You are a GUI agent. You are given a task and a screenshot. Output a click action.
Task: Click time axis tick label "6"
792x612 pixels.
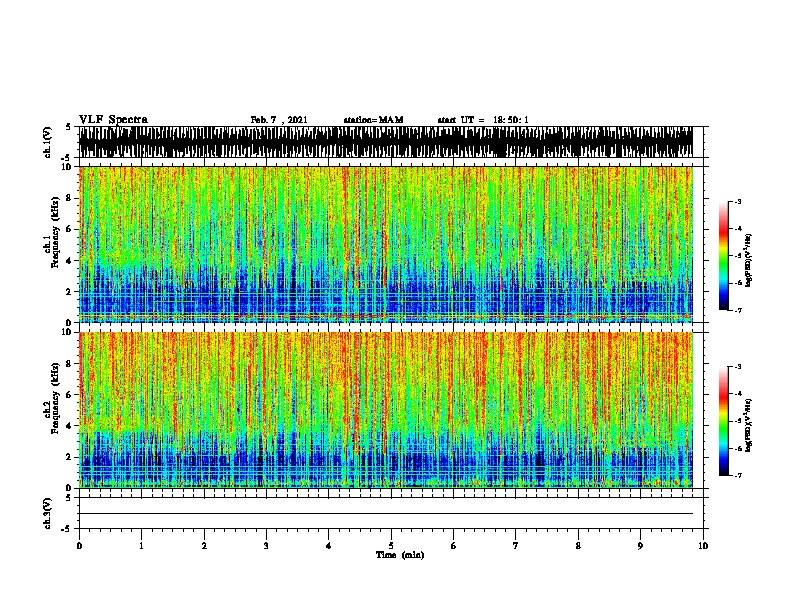[454, 546]
